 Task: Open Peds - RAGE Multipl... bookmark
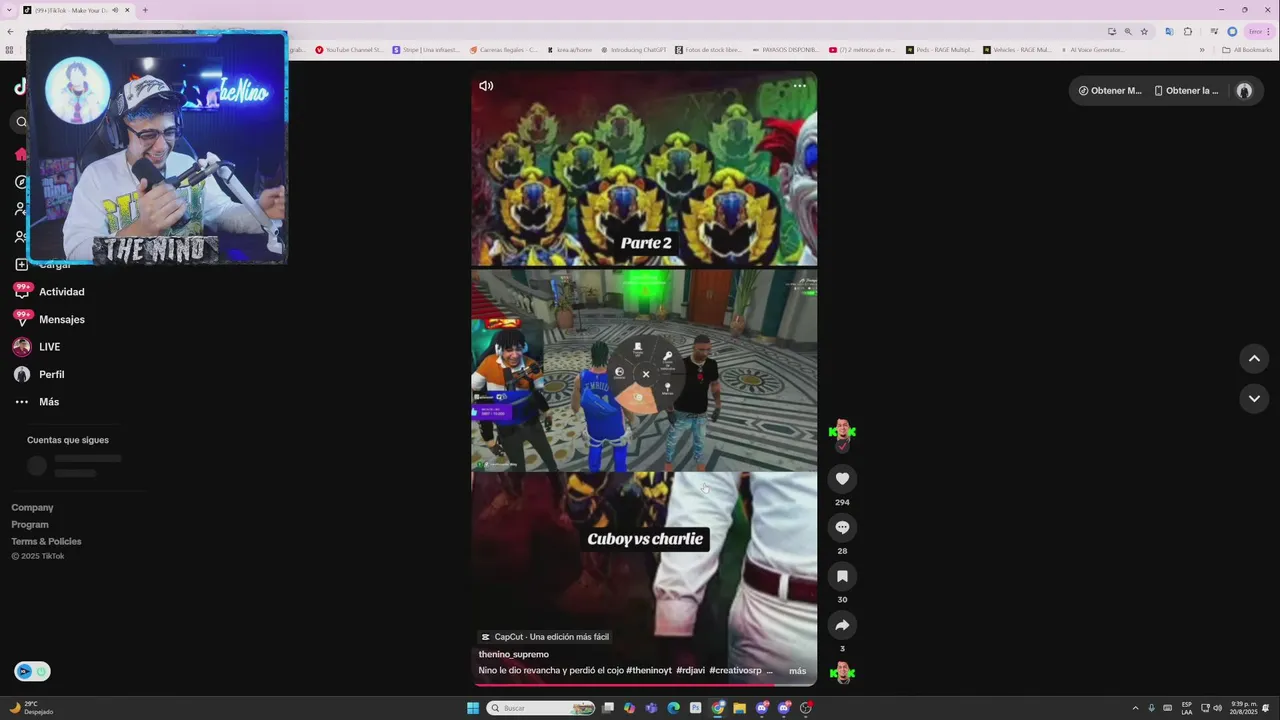[939, 50]
